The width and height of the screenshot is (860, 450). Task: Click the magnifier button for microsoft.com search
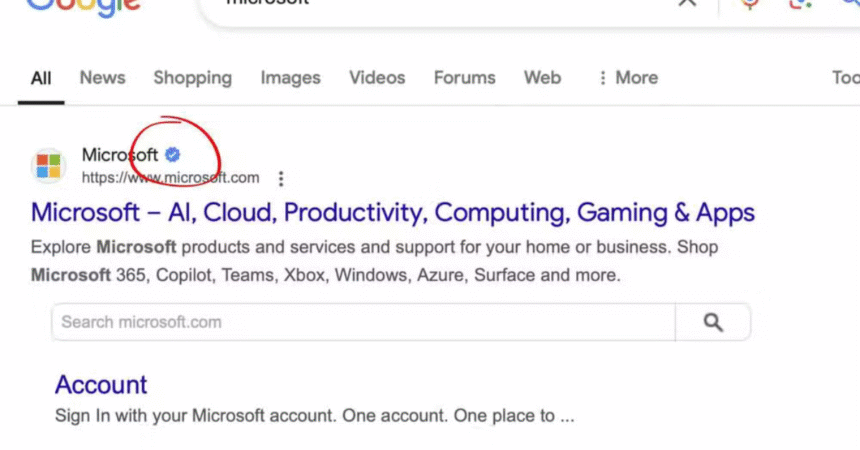pyautogui.click(x=713, y=322)
